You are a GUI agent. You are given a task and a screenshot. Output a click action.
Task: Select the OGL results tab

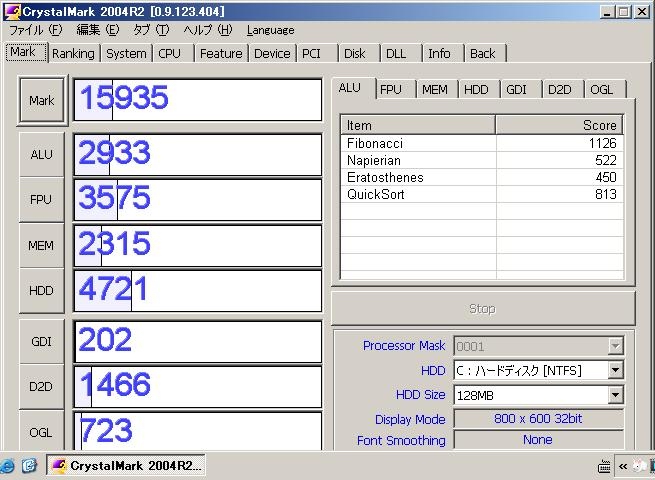(x=601, y=89)
